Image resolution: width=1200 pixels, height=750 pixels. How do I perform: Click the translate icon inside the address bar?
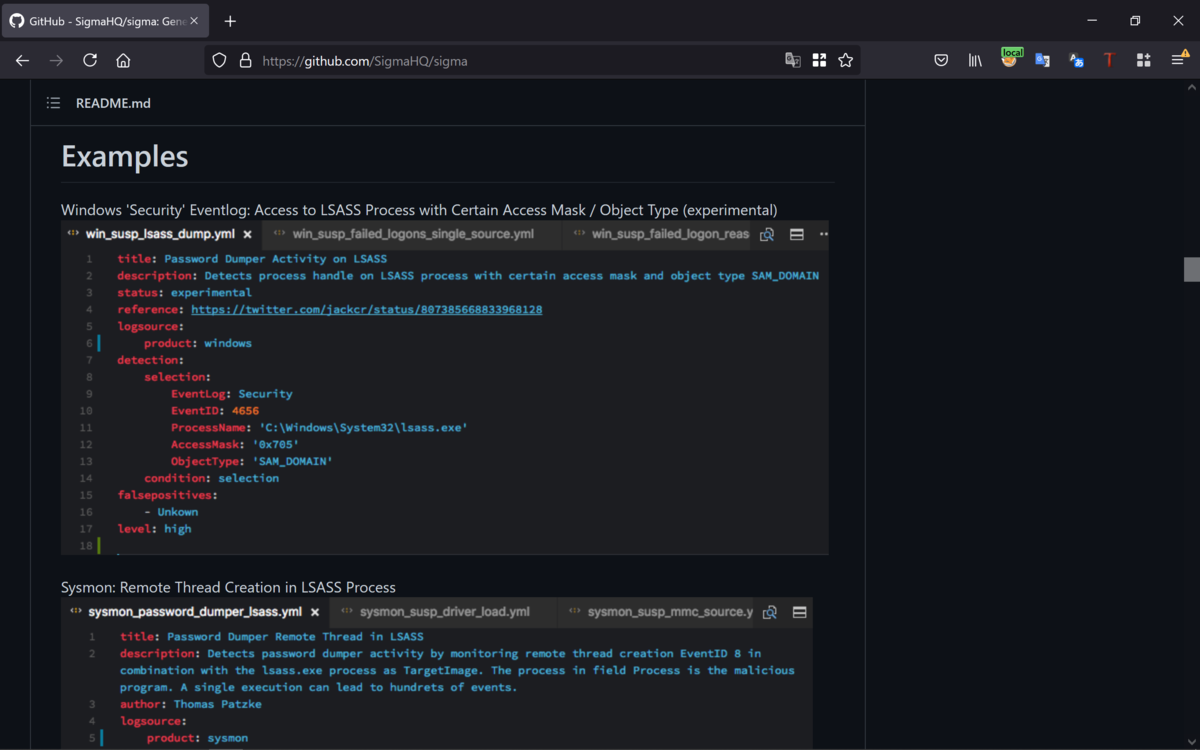[x=793, y=60]
